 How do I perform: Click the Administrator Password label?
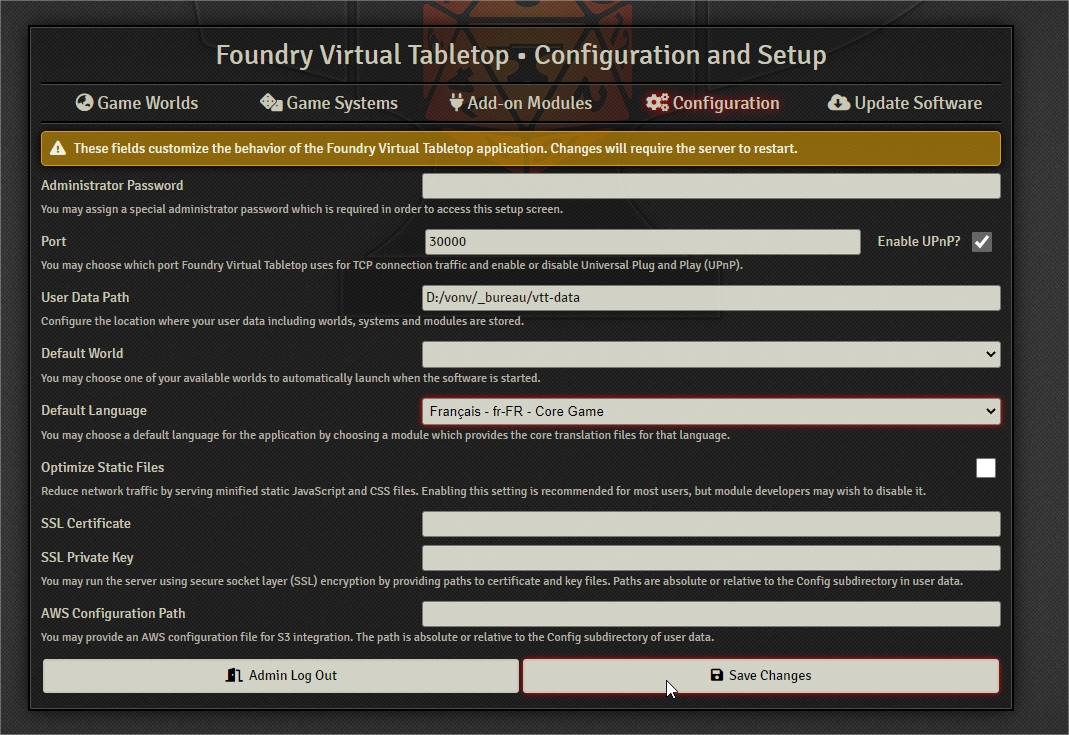(x=112, y=185)
